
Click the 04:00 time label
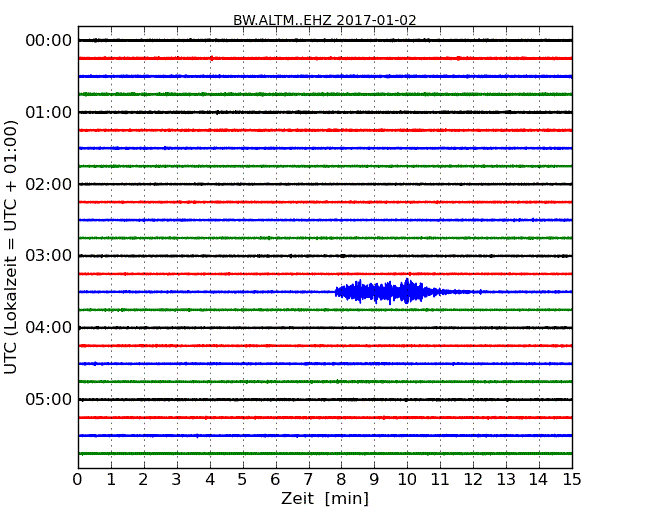coord(49,328)
